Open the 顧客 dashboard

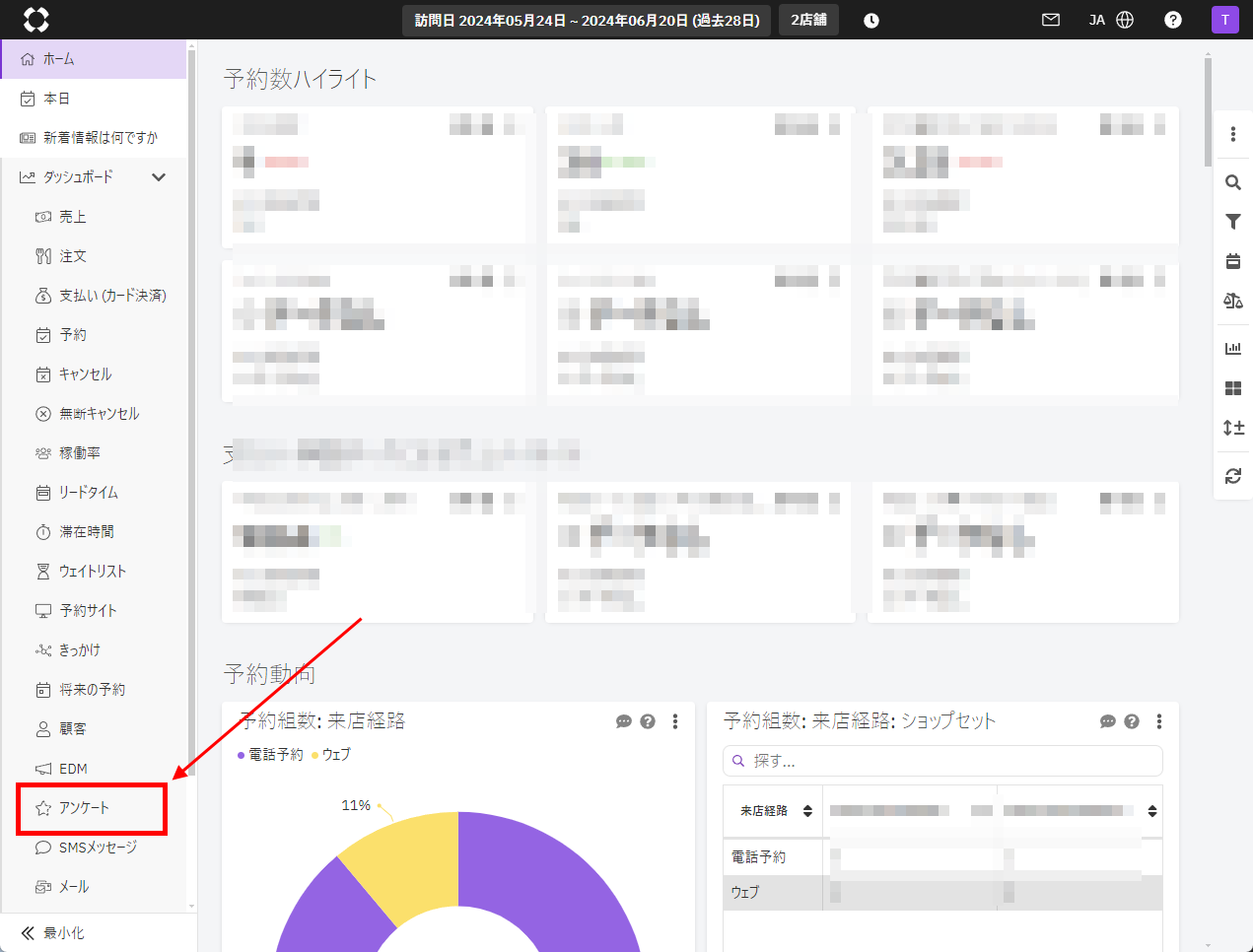click(94, 729)
